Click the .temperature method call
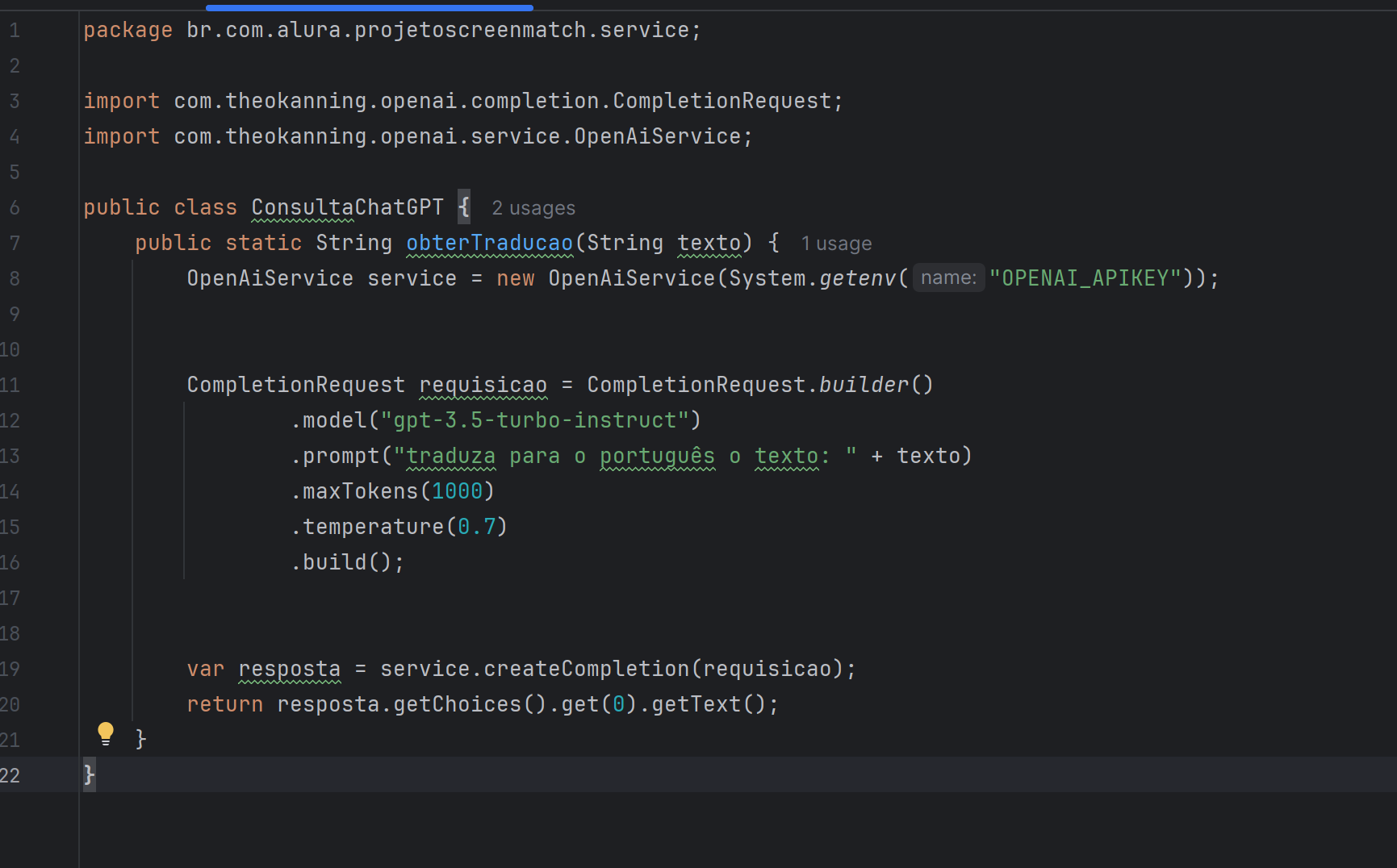The width and height of the screenshot is (1397, 868). click(x=374, y=527)
